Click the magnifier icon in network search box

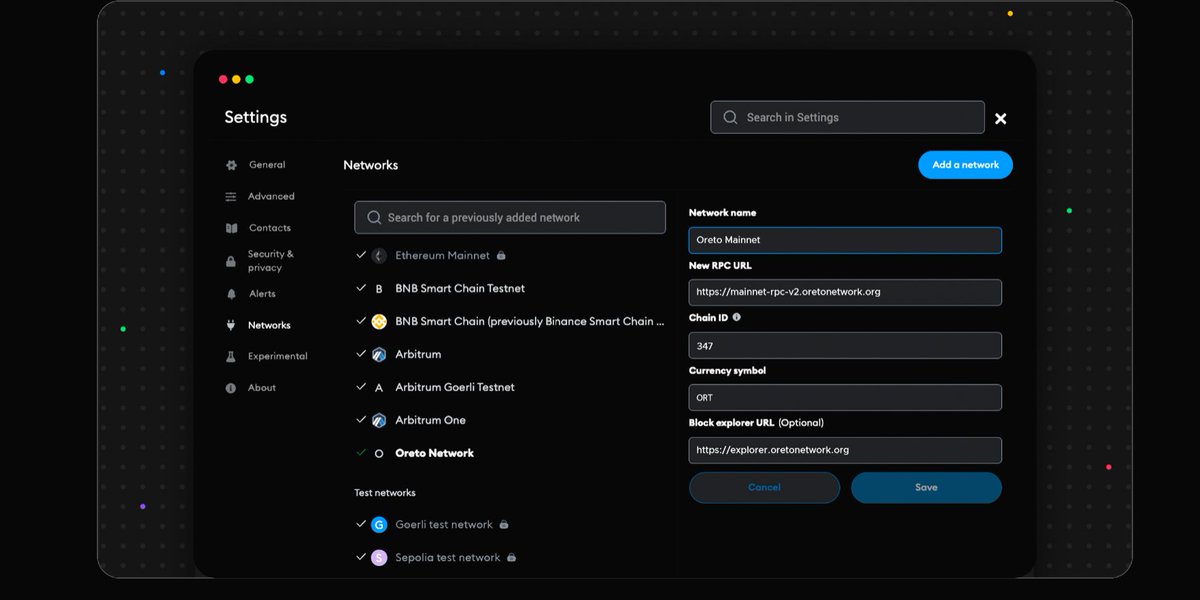[x=374, y=217]
